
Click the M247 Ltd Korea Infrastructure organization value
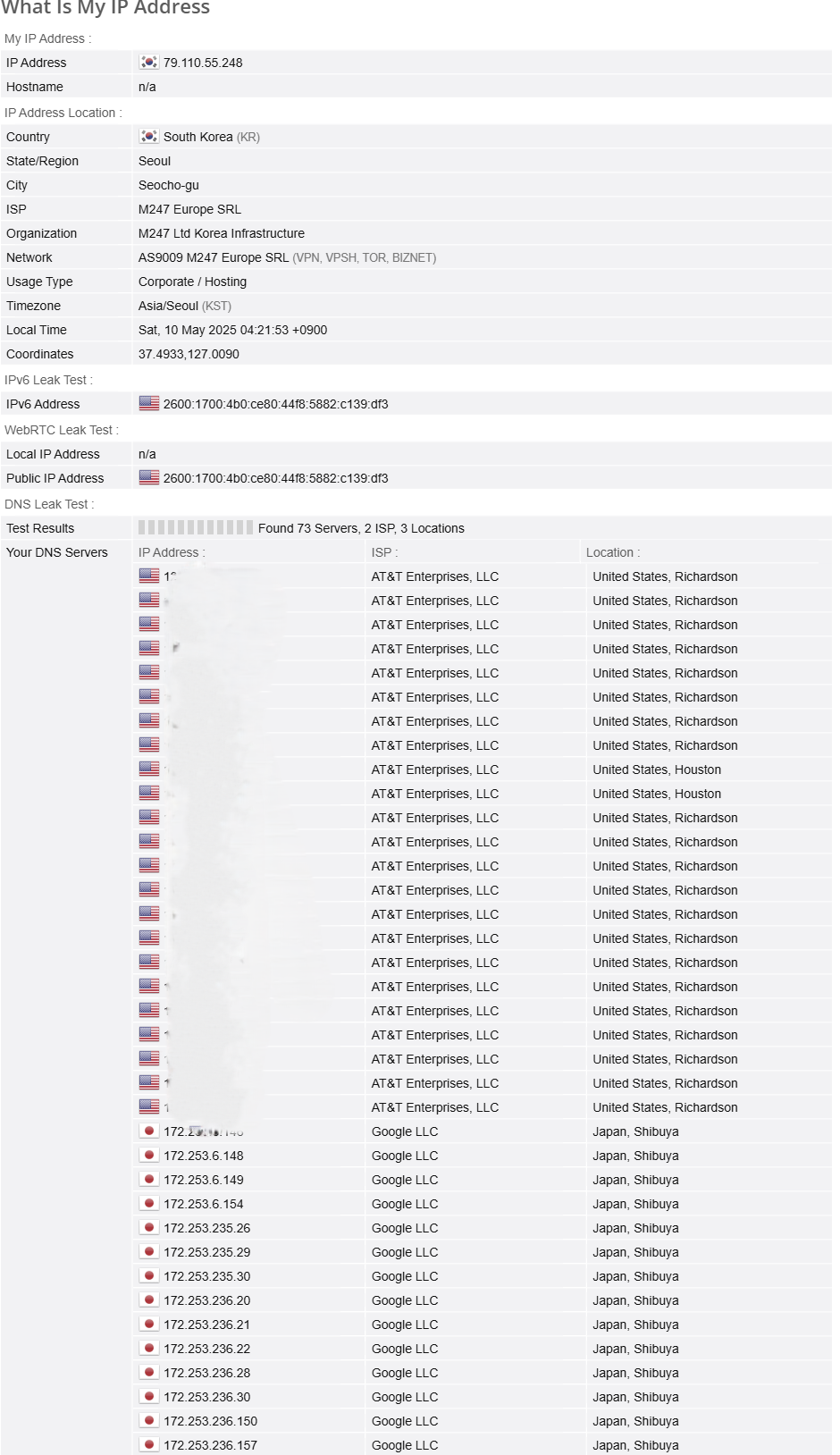pos(222,233)
